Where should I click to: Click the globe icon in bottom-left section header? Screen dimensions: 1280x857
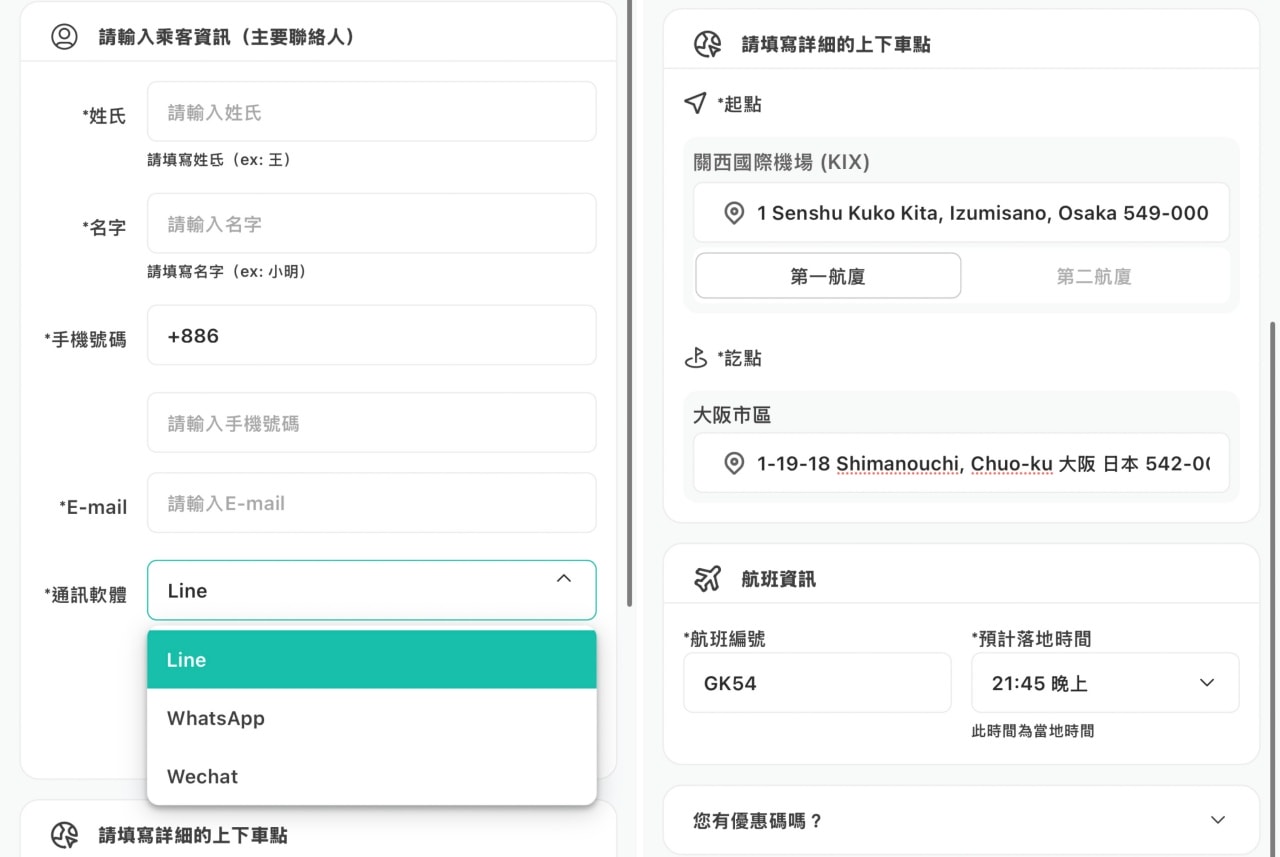click(64, 835)
